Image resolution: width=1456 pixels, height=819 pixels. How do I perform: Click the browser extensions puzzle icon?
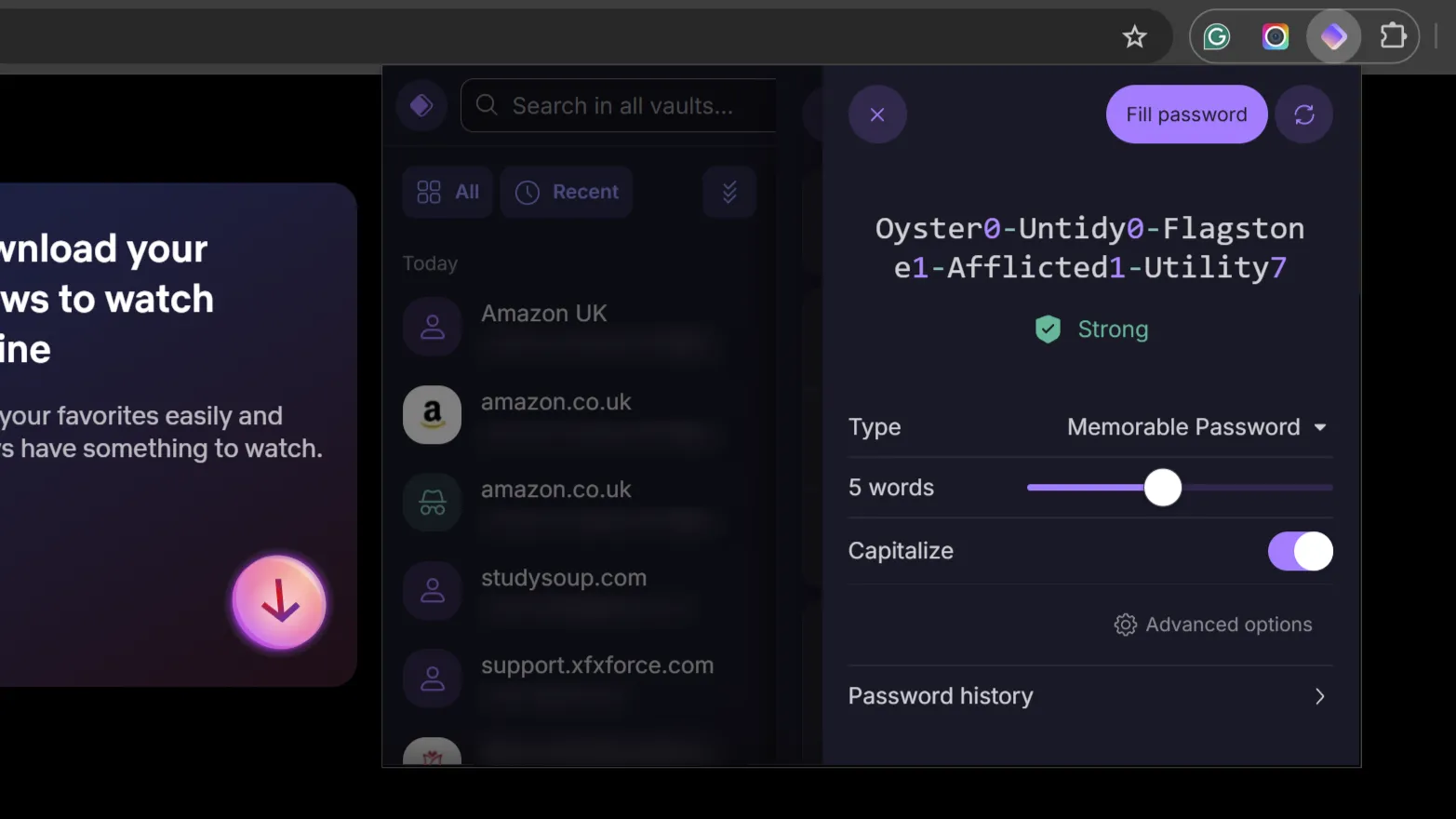(x=1393, y=35)
